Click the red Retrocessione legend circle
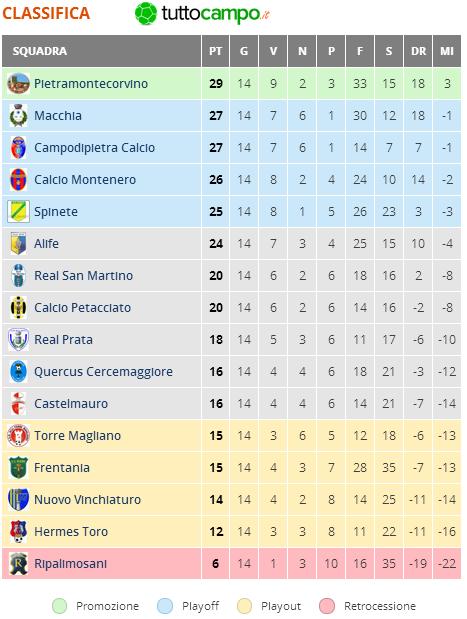Image resolution: width=467 pixels, height=619 pixels. click(327, 606)
